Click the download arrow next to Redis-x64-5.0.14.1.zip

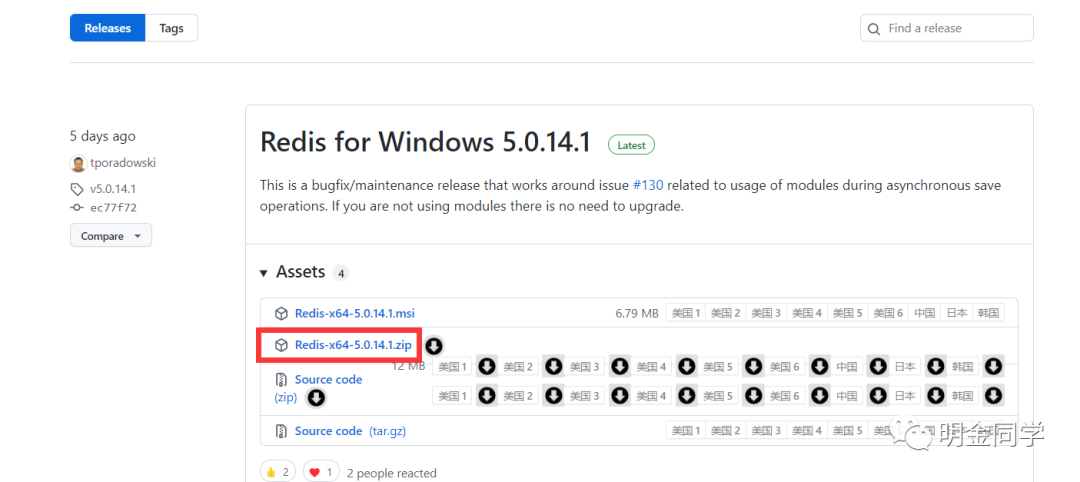(434, 346)
